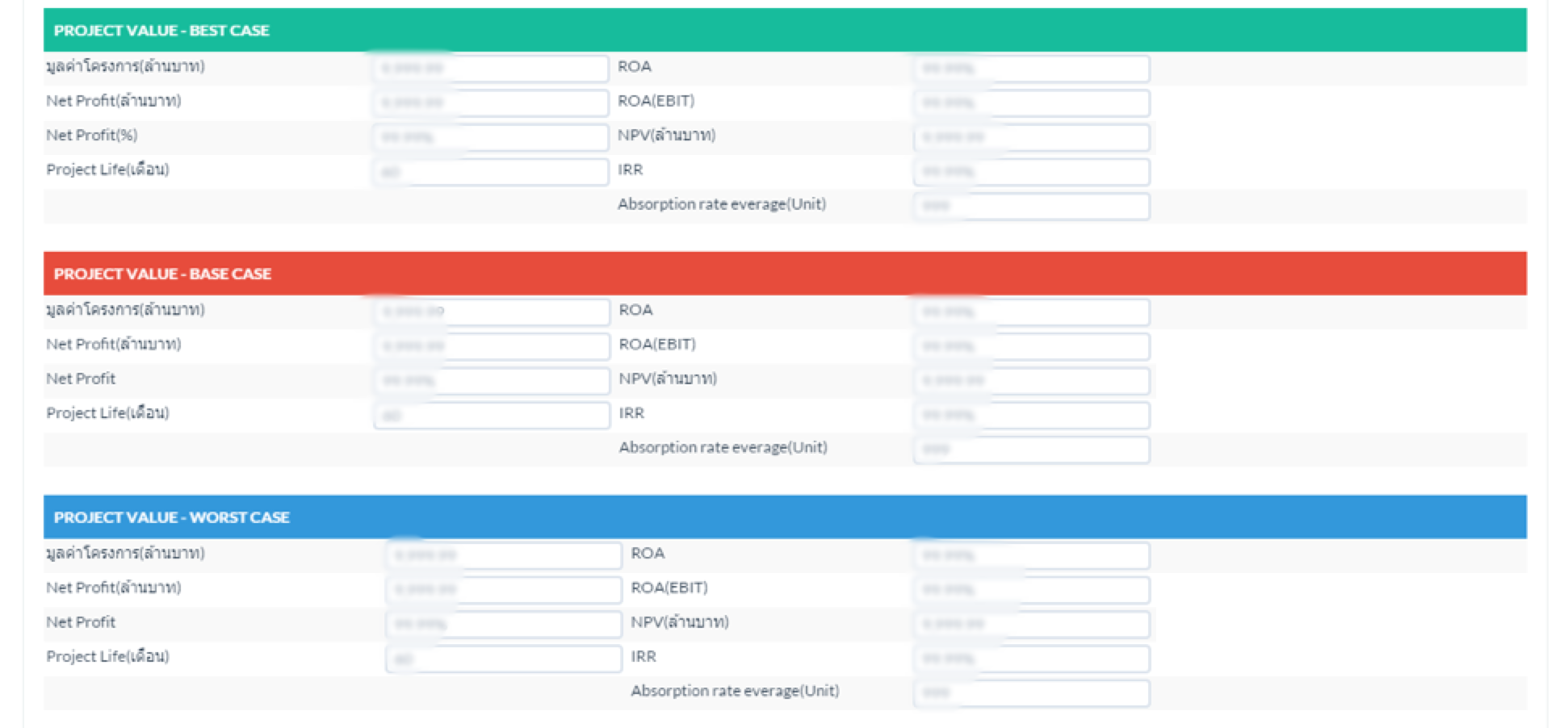The height and width of the screenshot is (728, 1568).
Task: Click the Worst Case มูลค่าโครงการ input field
Action: 504,556
